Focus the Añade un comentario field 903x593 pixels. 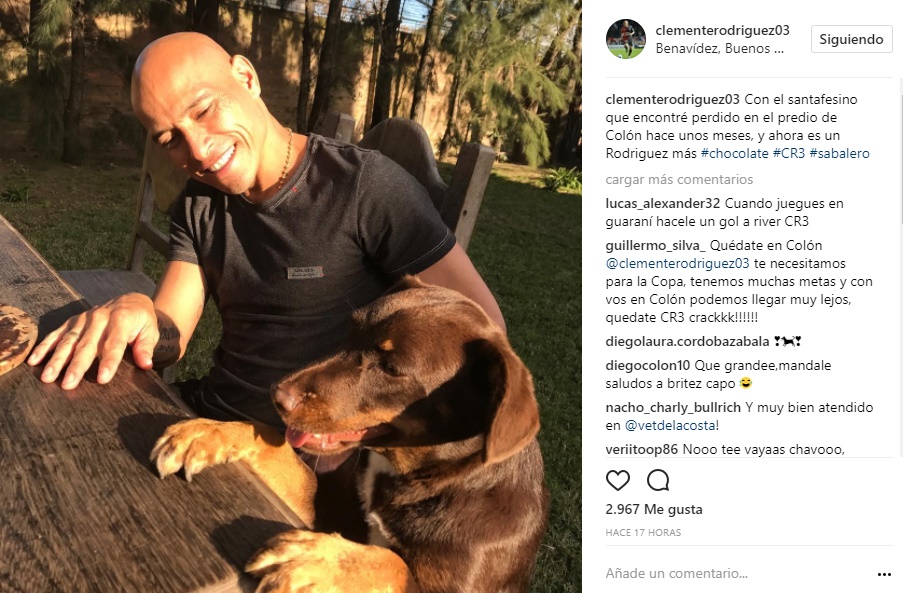[x=737, y=573]
